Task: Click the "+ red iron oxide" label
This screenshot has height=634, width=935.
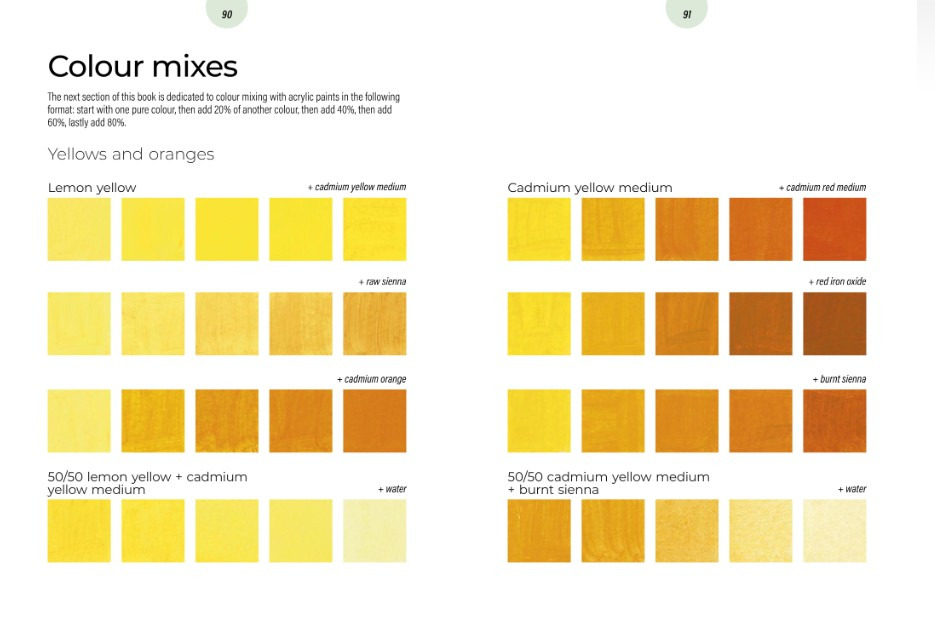Action: [838, 282]
